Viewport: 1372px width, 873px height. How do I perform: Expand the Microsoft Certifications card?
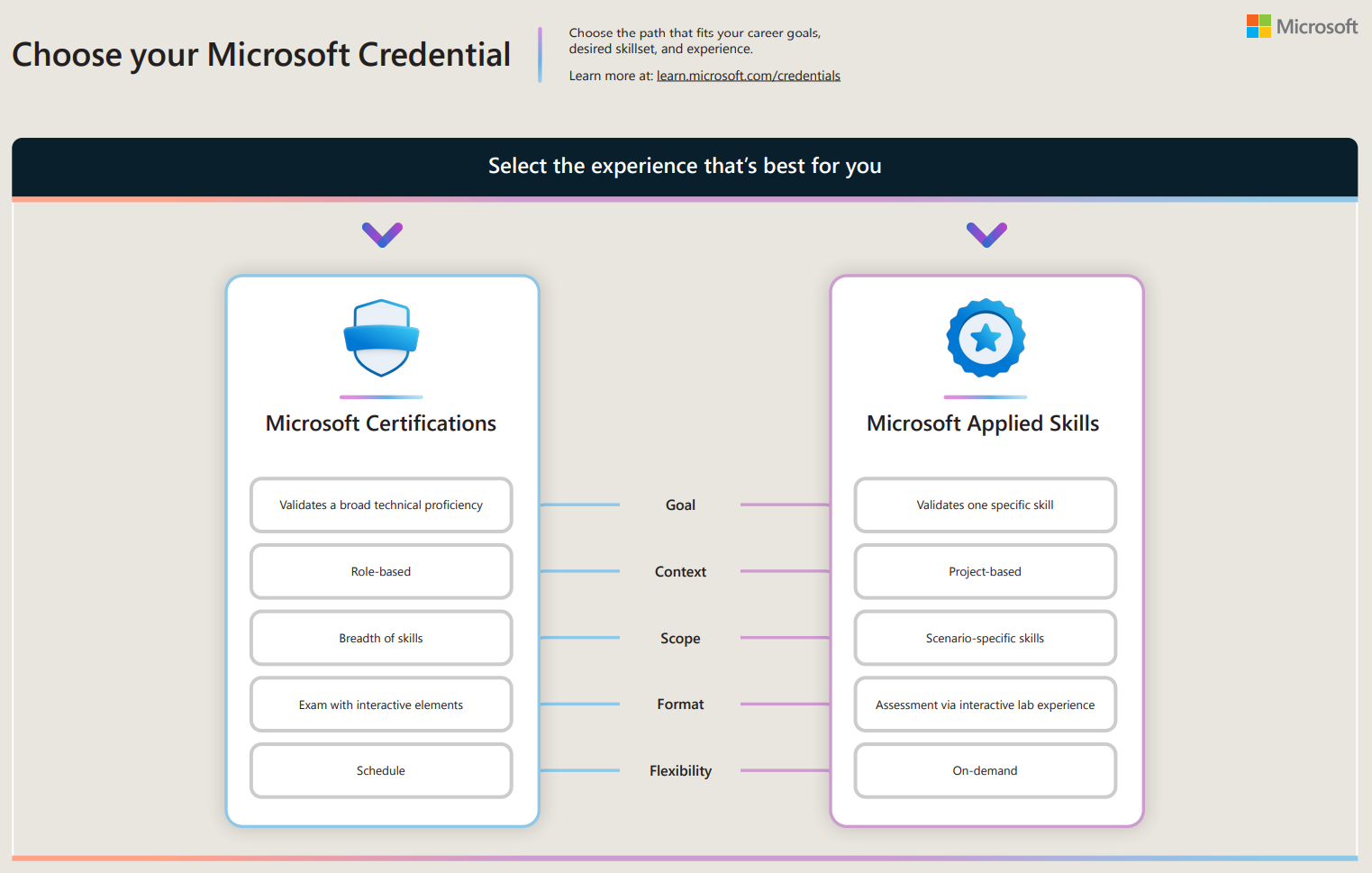tap(381, 423)
